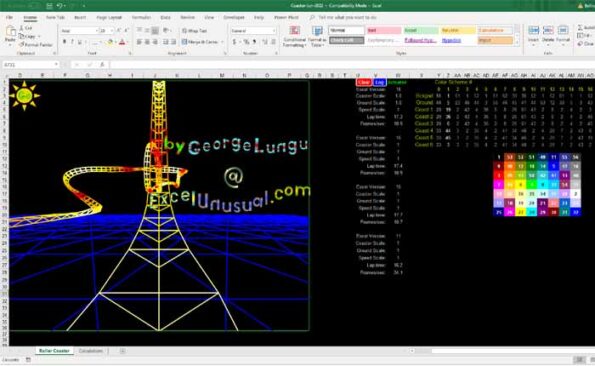The width and height of the screenshot is (595, 366).
Task: Turn on Wrap Text
Action: coord(194,31)
